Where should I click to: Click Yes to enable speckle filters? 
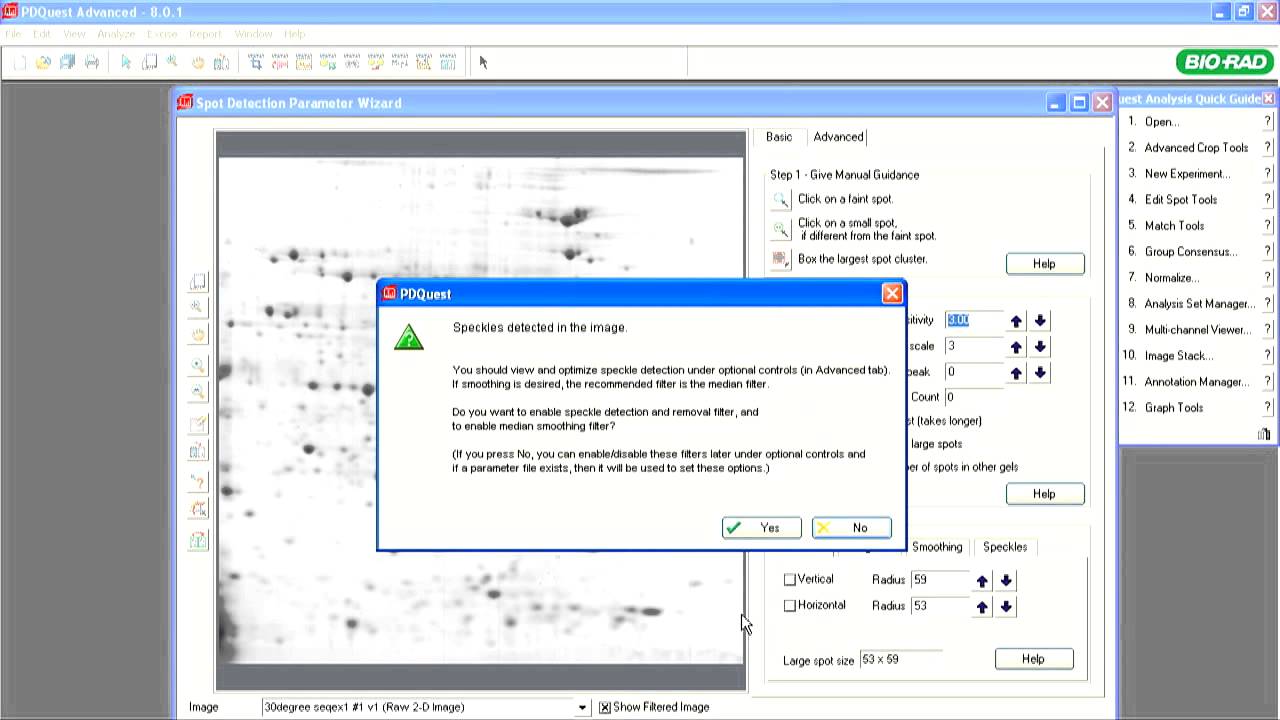pyautogui.click(x=761, y=528)
